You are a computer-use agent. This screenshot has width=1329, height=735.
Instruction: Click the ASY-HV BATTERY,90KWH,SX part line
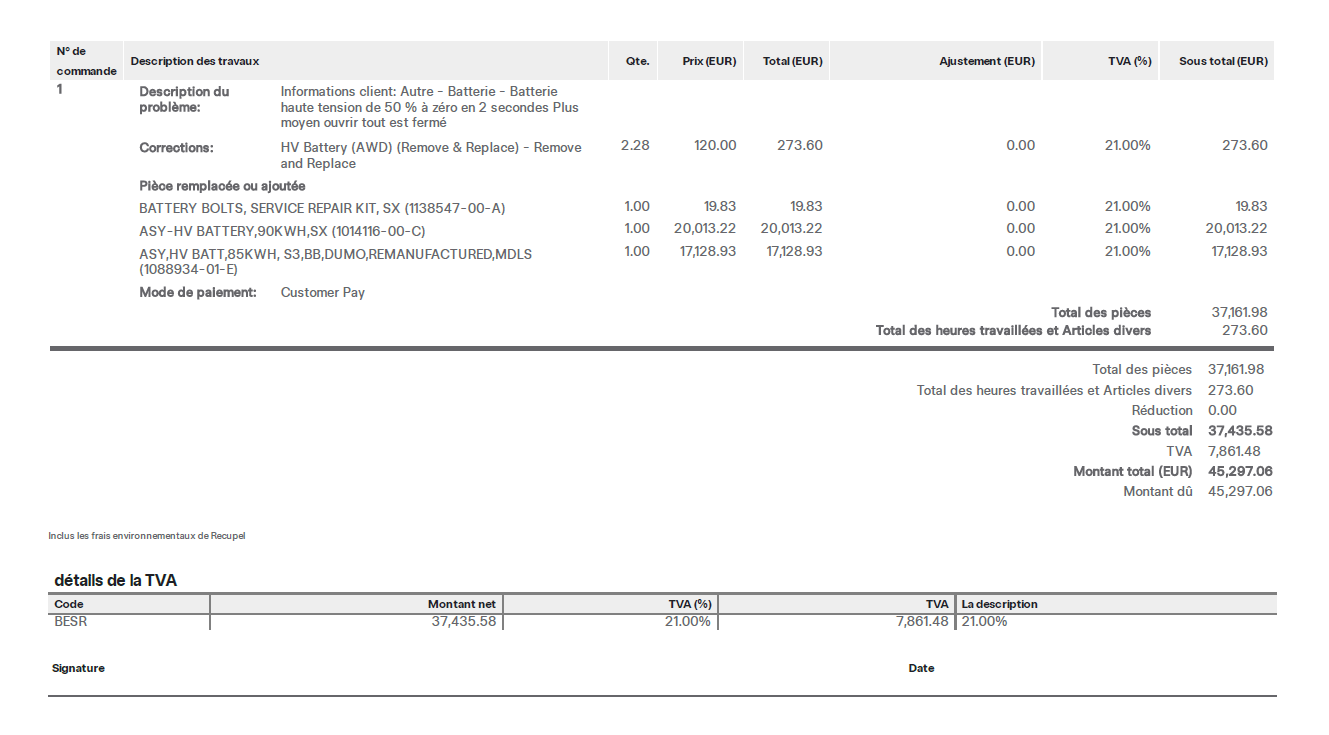click(x=282, y=230)
